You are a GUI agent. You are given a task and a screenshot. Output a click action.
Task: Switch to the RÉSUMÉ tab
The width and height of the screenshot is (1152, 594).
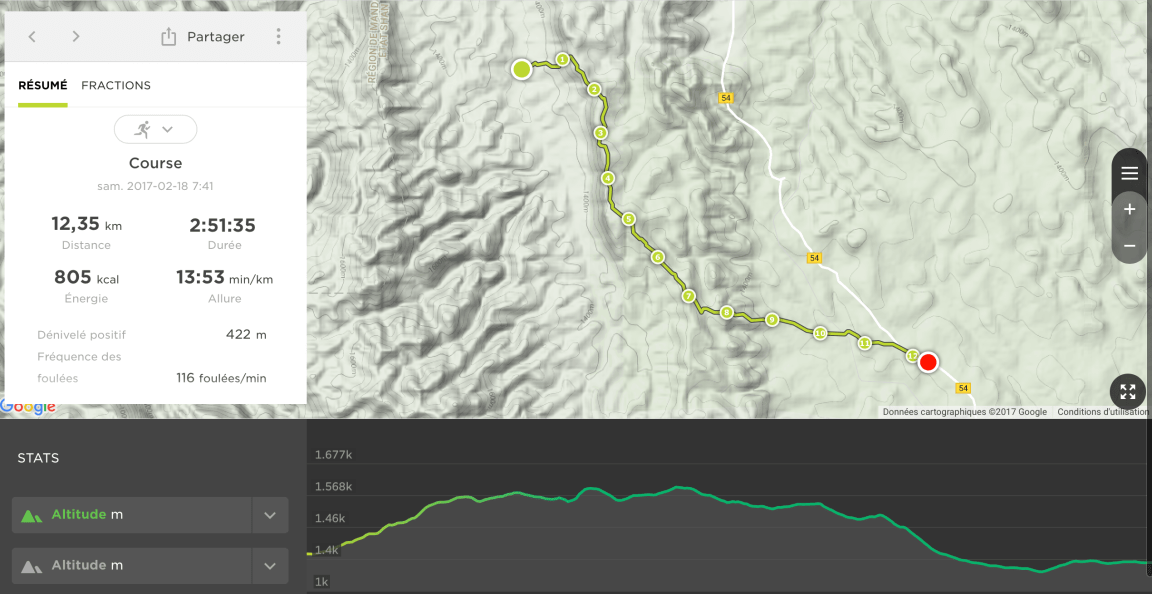pyautogui.click(x=43, y=85)
